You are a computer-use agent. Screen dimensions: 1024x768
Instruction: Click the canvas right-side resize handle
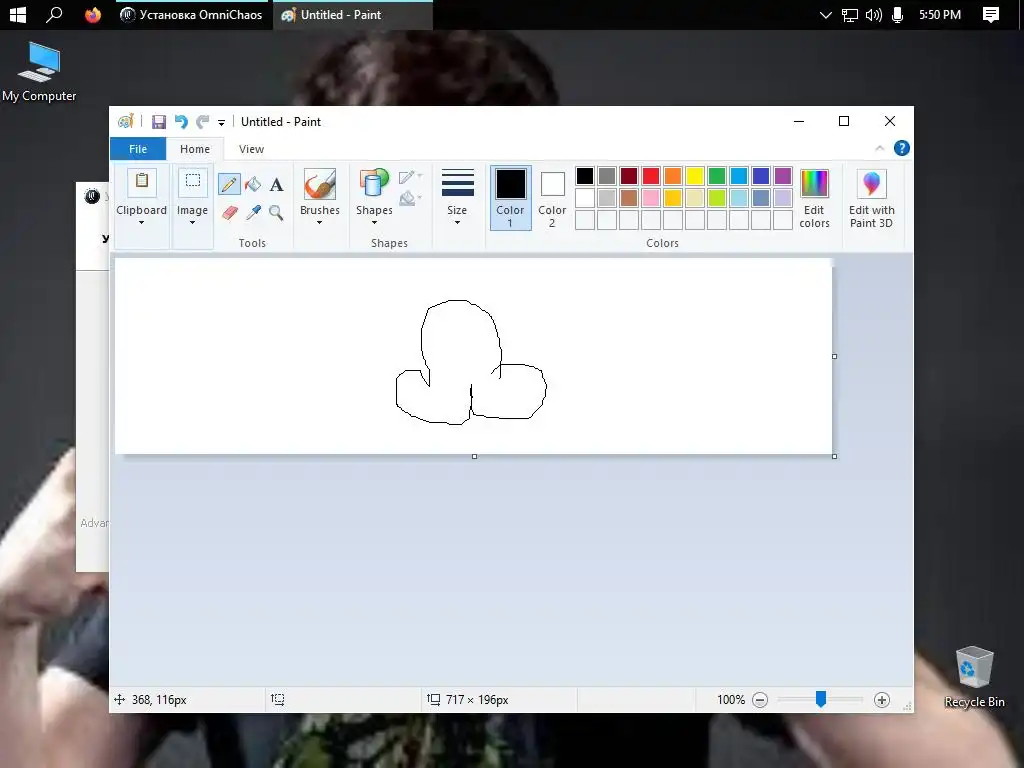pyautogui.click(x=835, y=357)
